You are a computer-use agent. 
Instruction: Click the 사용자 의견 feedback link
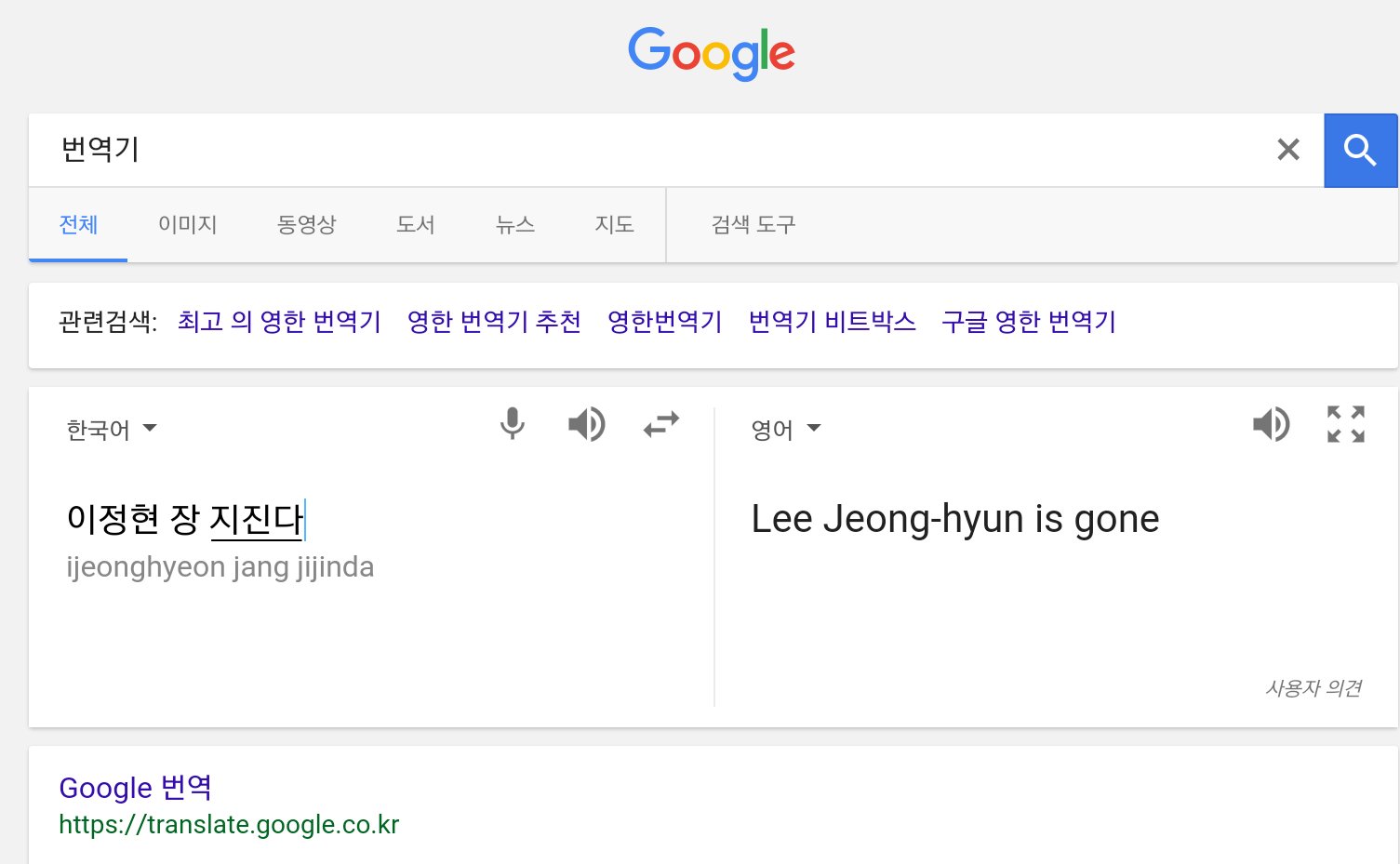(1313, 688)
